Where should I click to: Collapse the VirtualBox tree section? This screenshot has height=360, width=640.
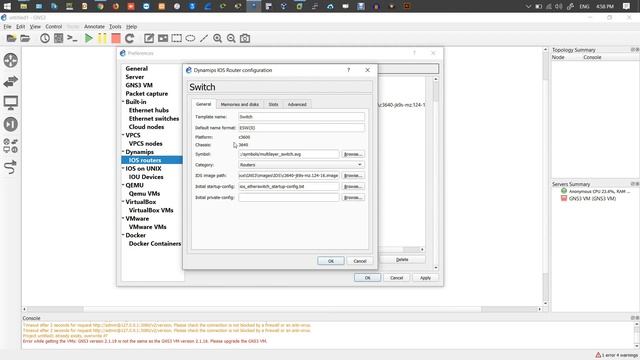click(x=123, y=202)
